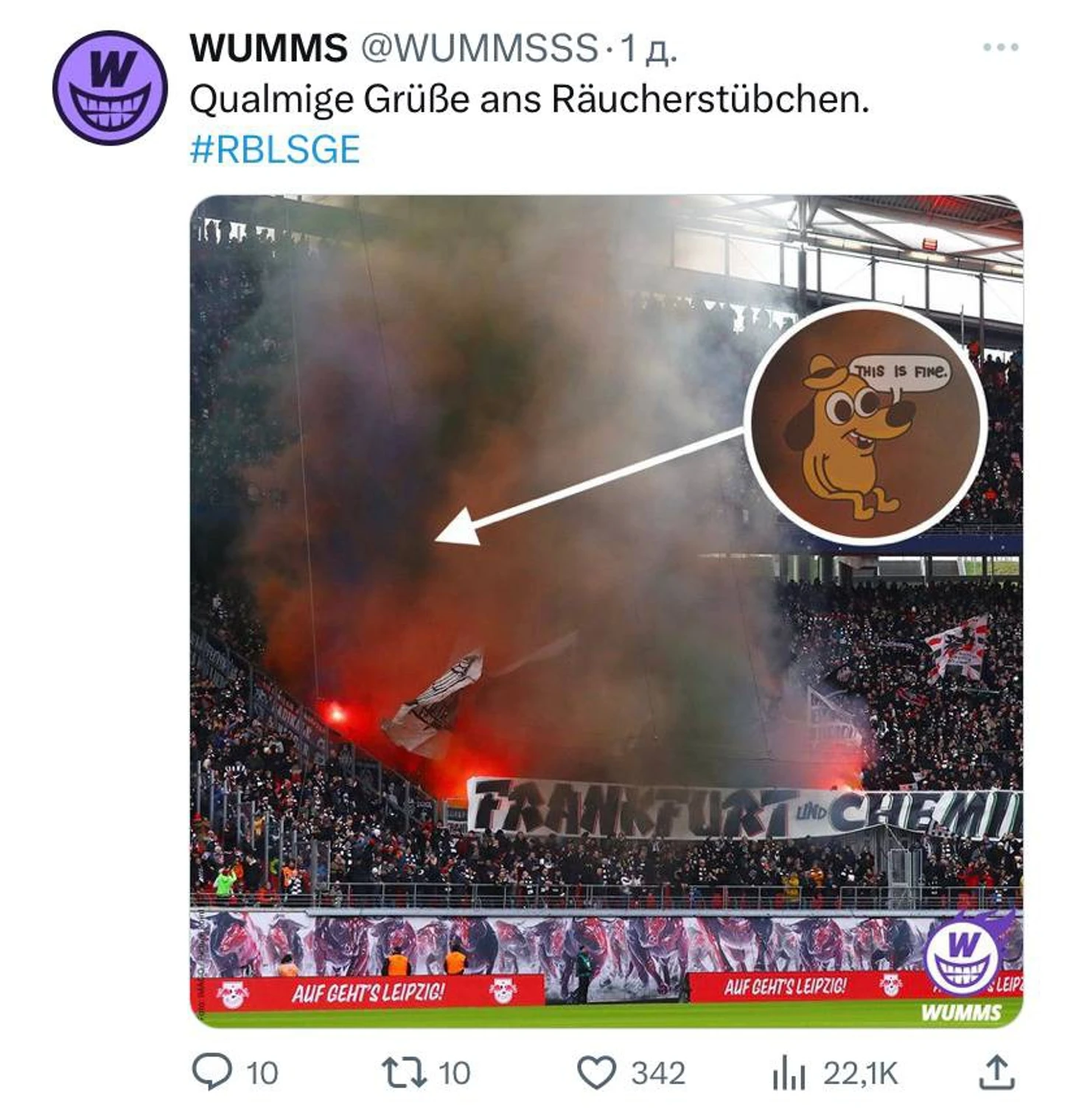Click the repost arrows icon

(x=404, y=1073)
